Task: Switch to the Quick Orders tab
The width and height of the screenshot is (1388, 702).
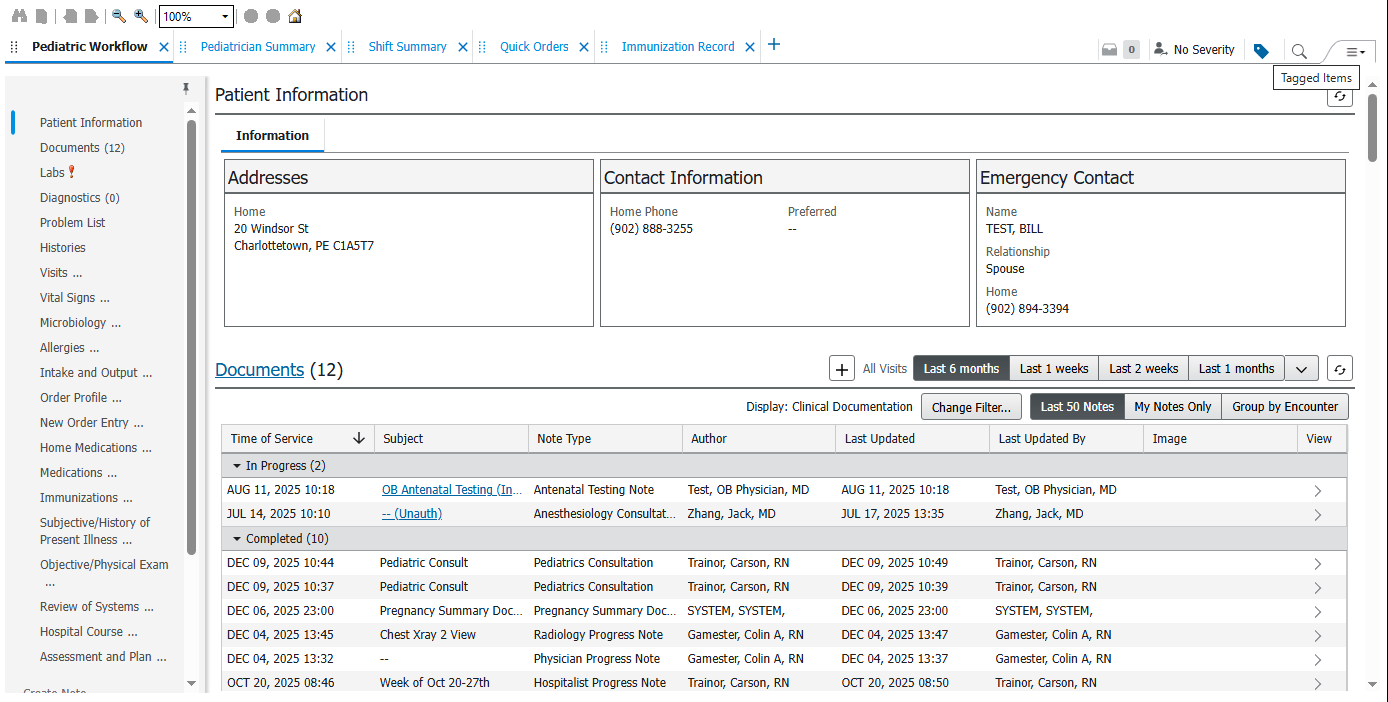Action: [534, 47]
